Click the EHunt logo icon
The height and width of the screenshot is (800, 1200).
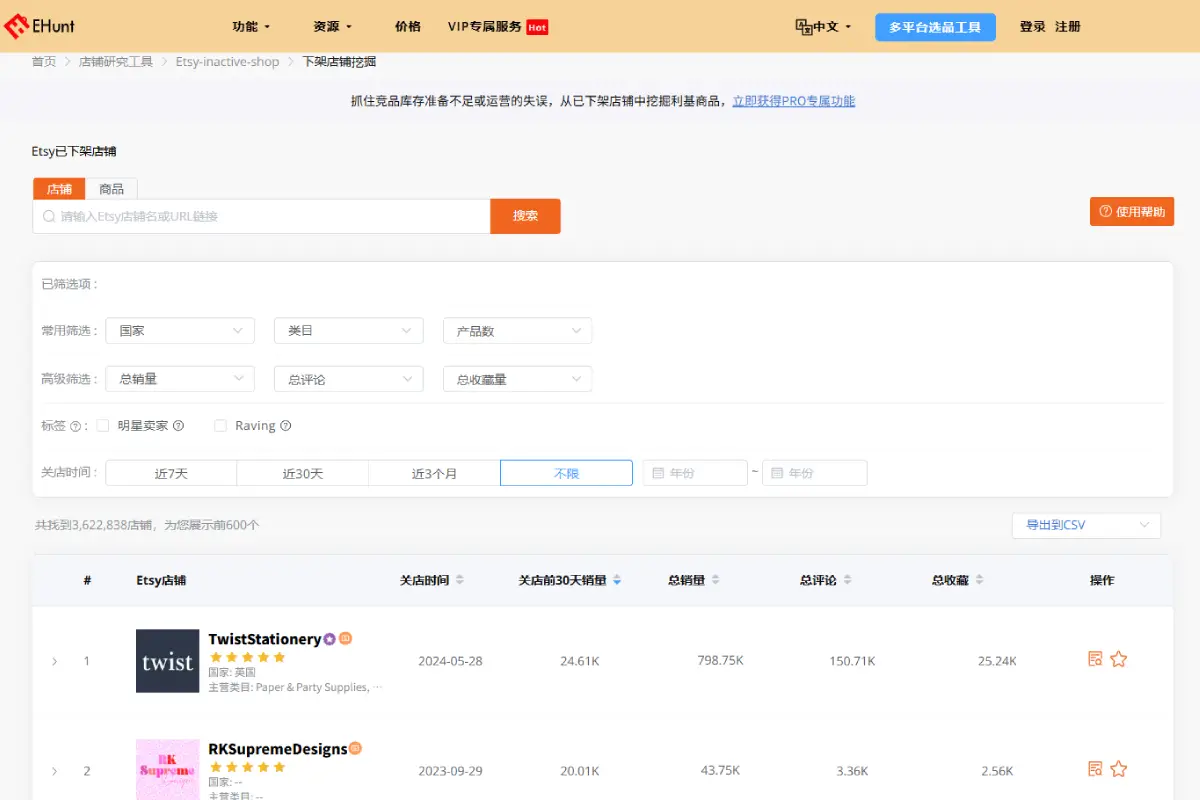[18, 26]
